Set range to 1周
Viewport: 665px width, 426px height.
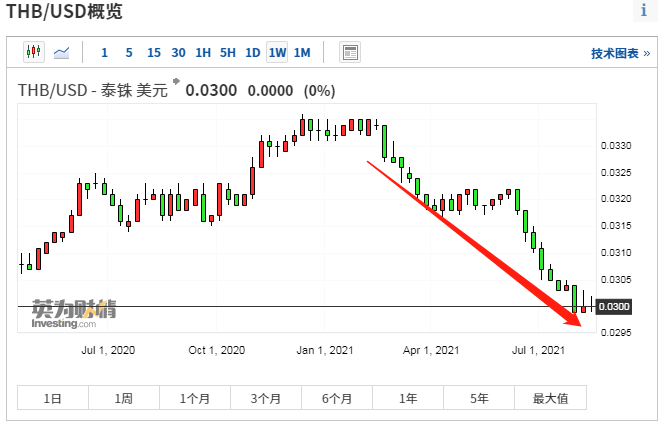pyautogui.click(x=124, y=398)
